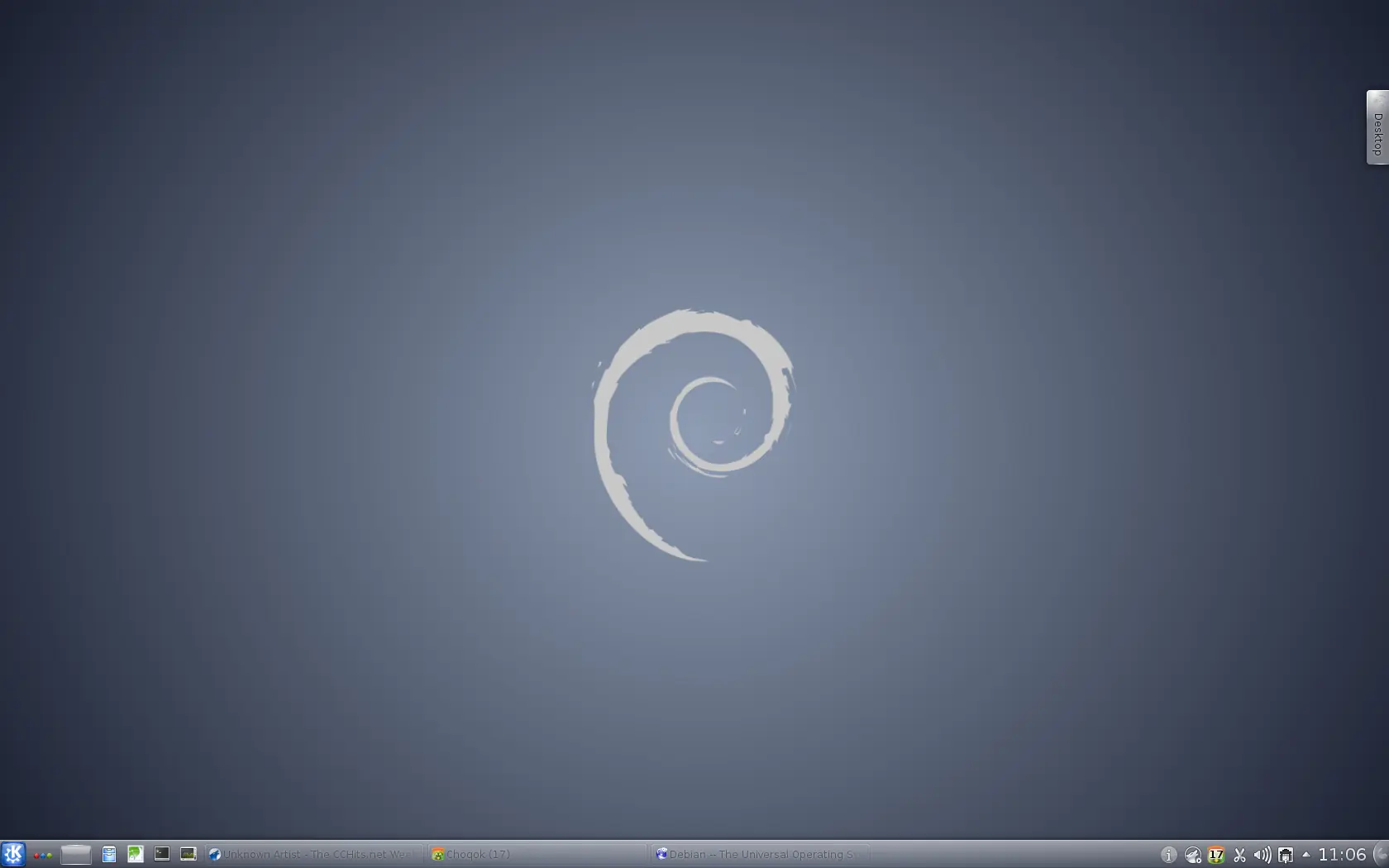Viewport: 1389px width, 868px height.
Task: Switch to Unknown Artist CCHits.net taskbar window
Action: (313, 854)
